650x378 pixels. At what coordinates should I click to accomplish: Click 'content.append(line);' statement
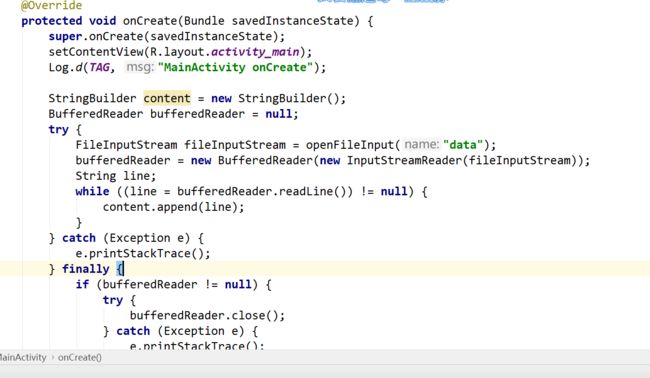(x=174, y=207)
